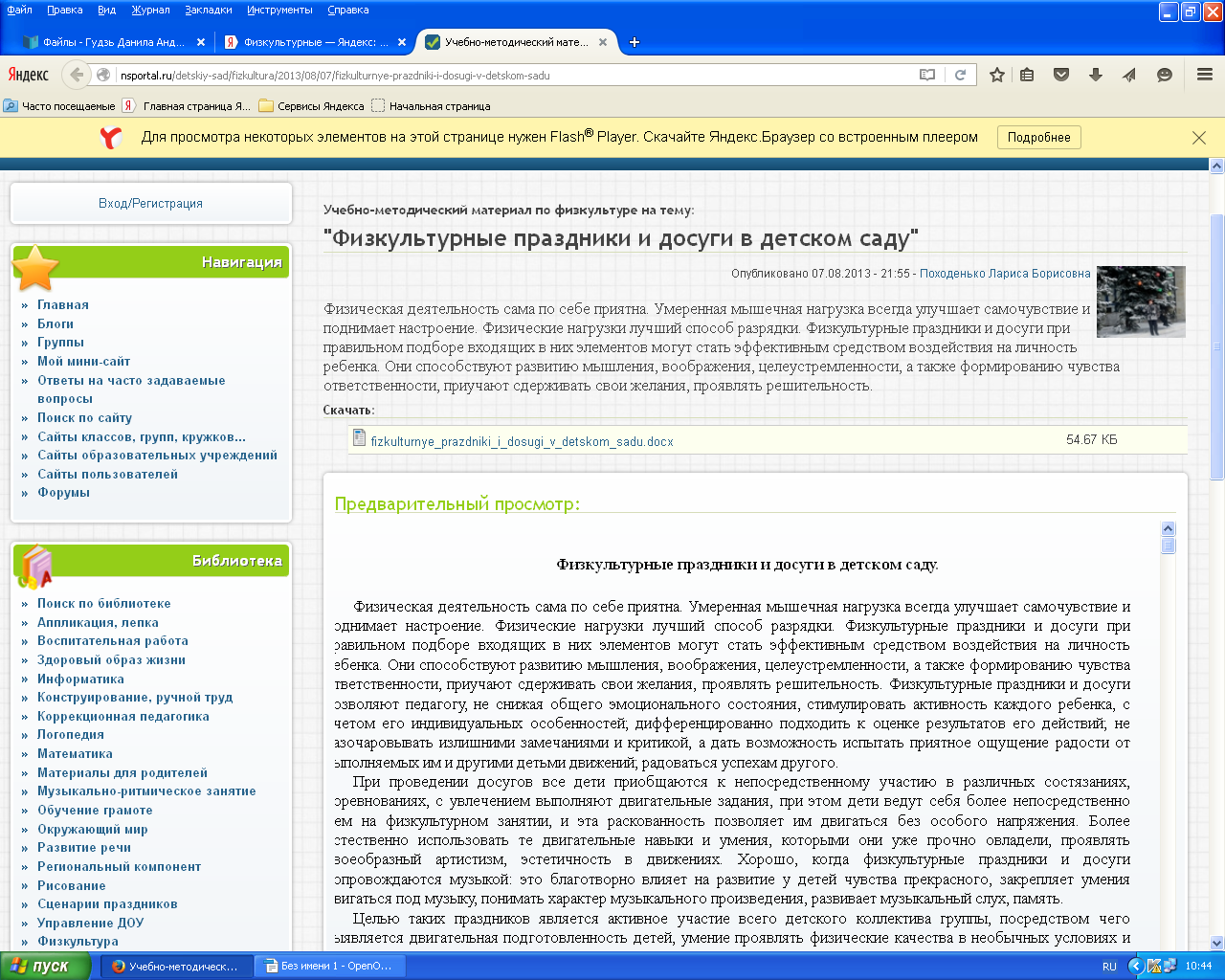The image size is (1225, 980).
Task: Click the RU language indicator in tray
Action: point(1109,967)
